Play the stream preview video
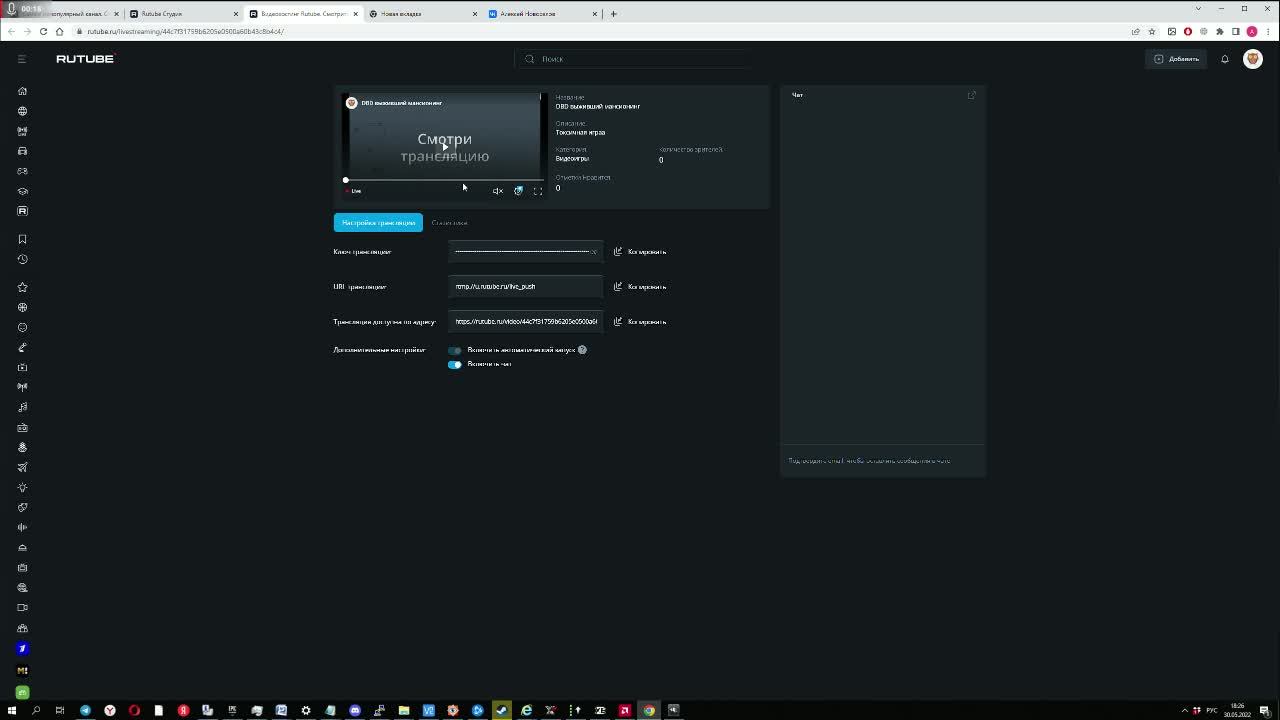 (445, 147)
